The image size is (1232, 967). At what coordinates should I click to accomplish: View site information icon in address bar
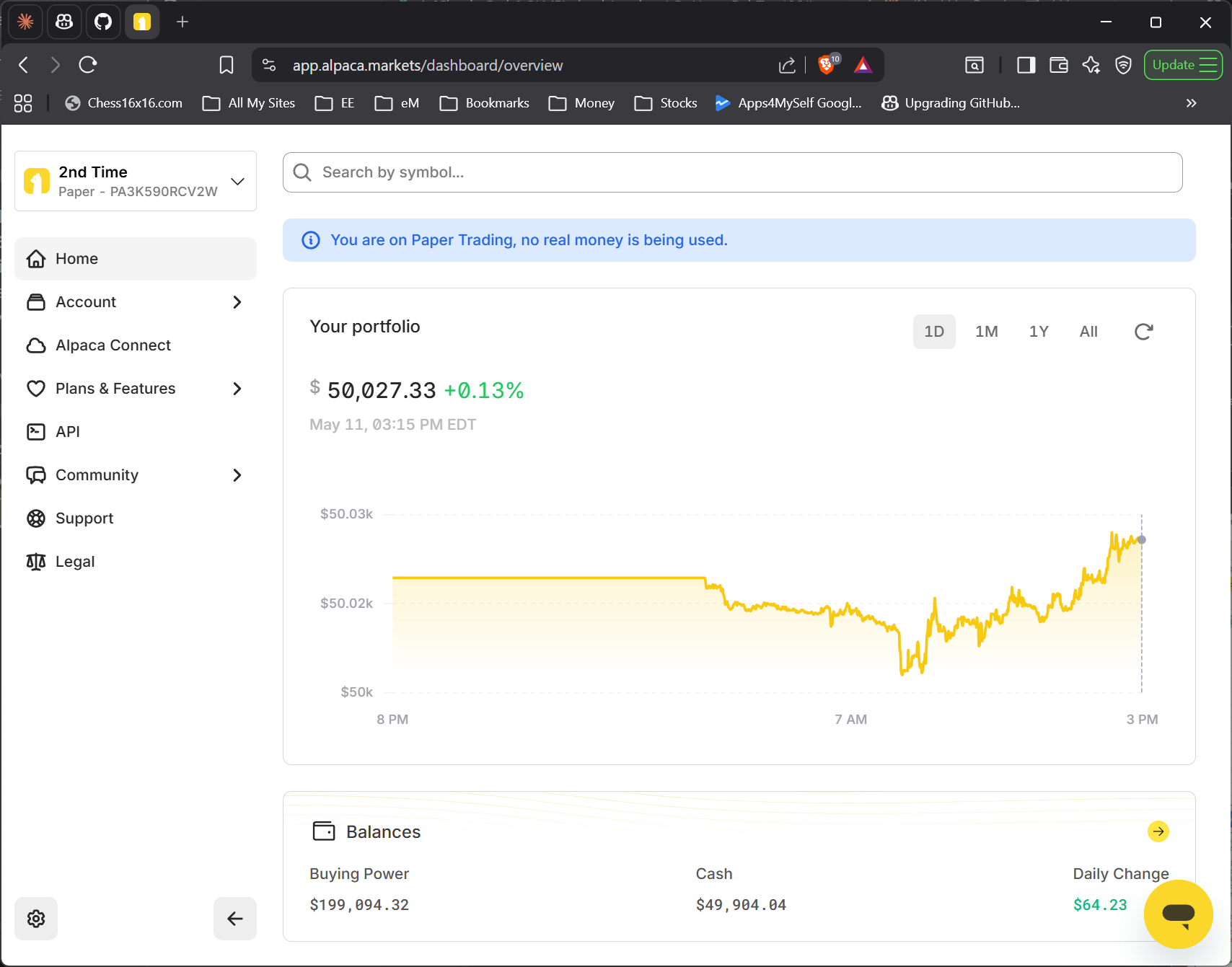click(269, 65)
